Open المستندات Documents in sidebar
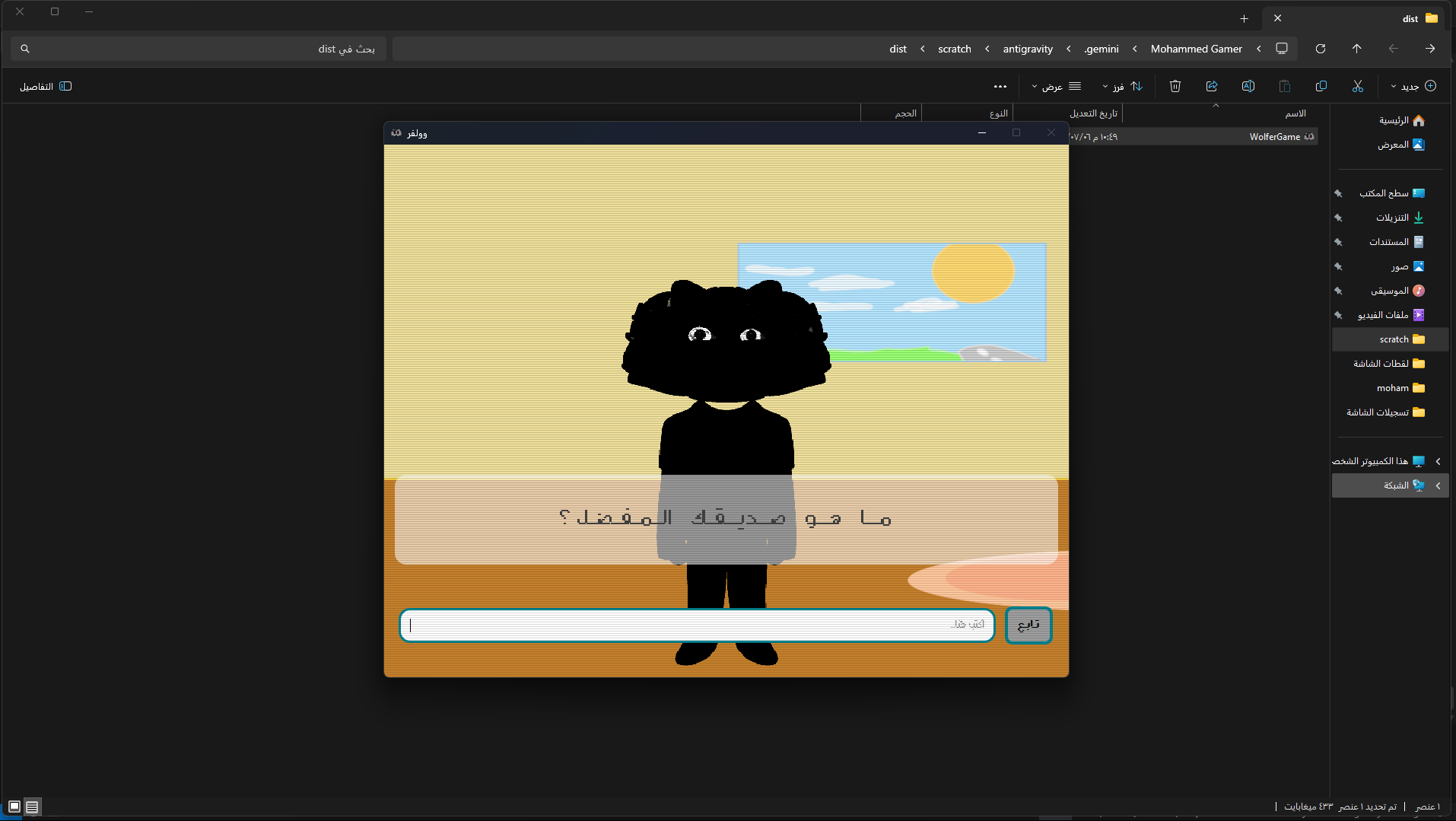Viewport: 1456px width, 821px height. [x=1397, y=242]
